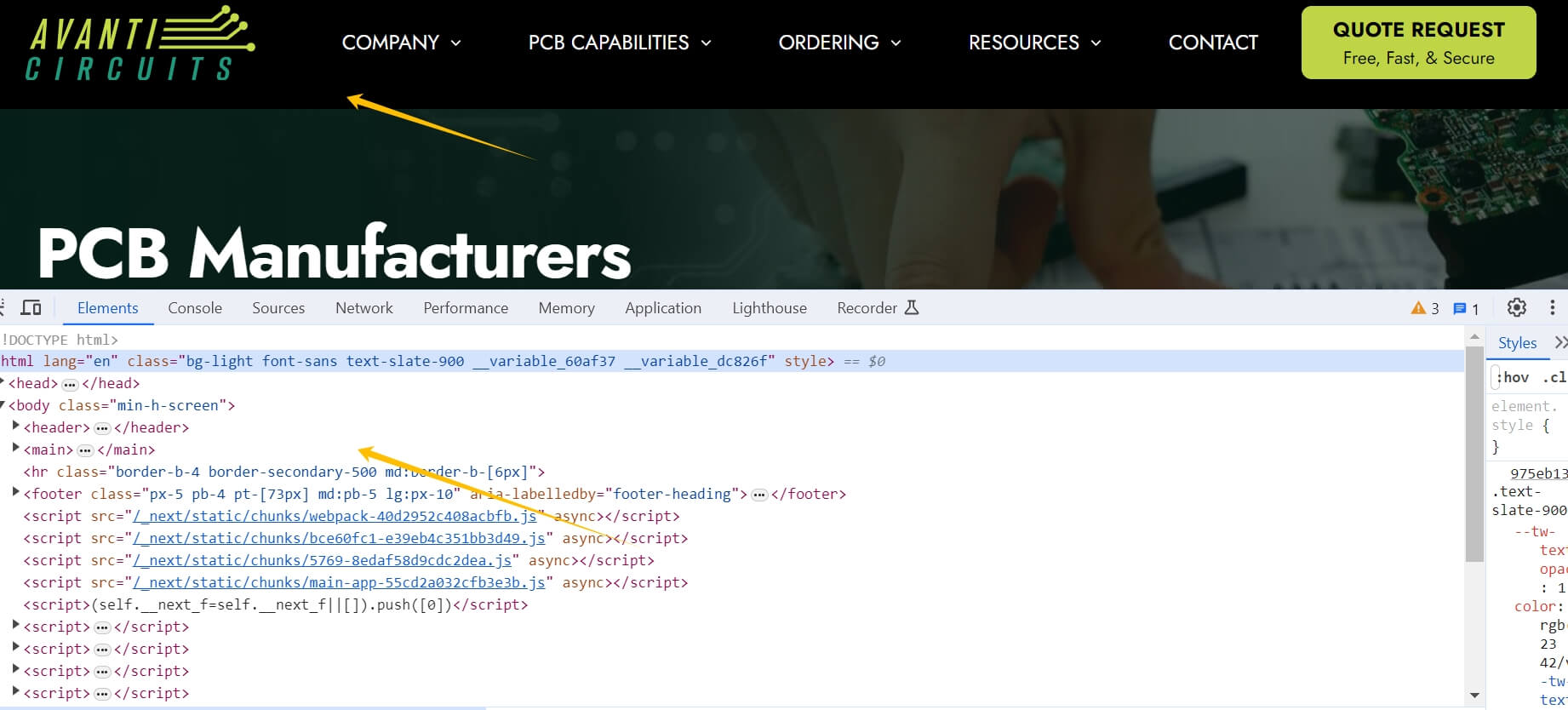Select the html lang="en" node
The height and width of the screenshot is (710, 1568).
pyautogui.click(x=732, y=361)
